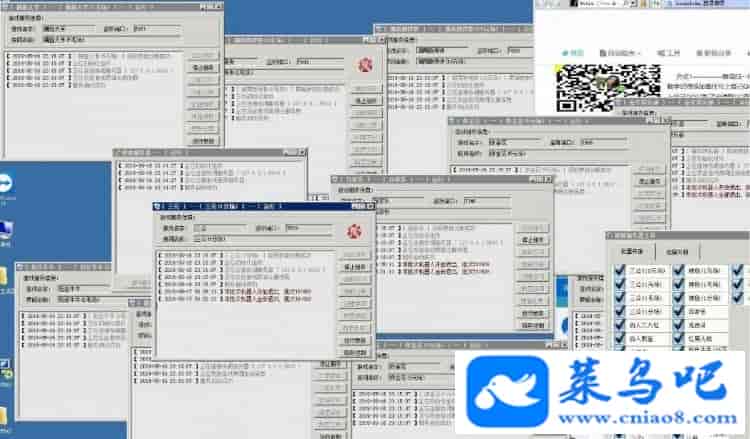750x439 pixels.
Task: Toggle the first checkbox in the checklist's left column
Action: click(620, 270)
